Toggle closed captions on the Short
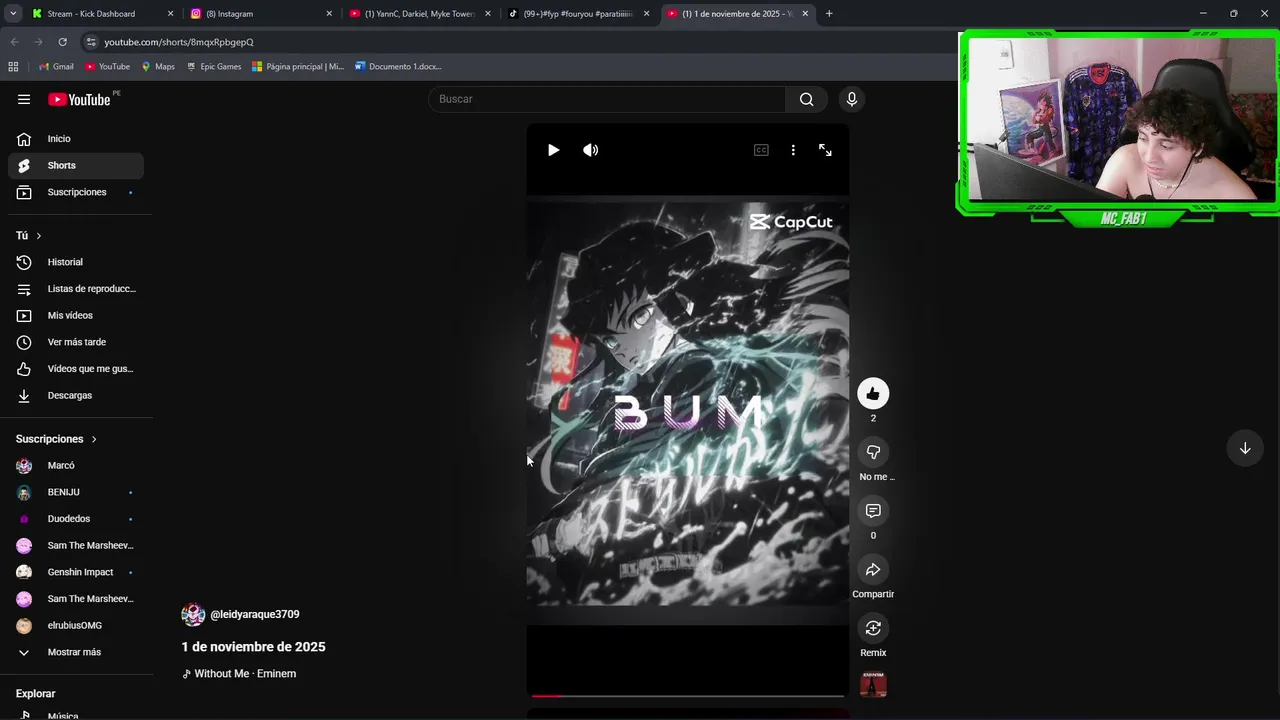This screenshot has width=1280, height=720. pyautogui.click(x=761, y=150)
